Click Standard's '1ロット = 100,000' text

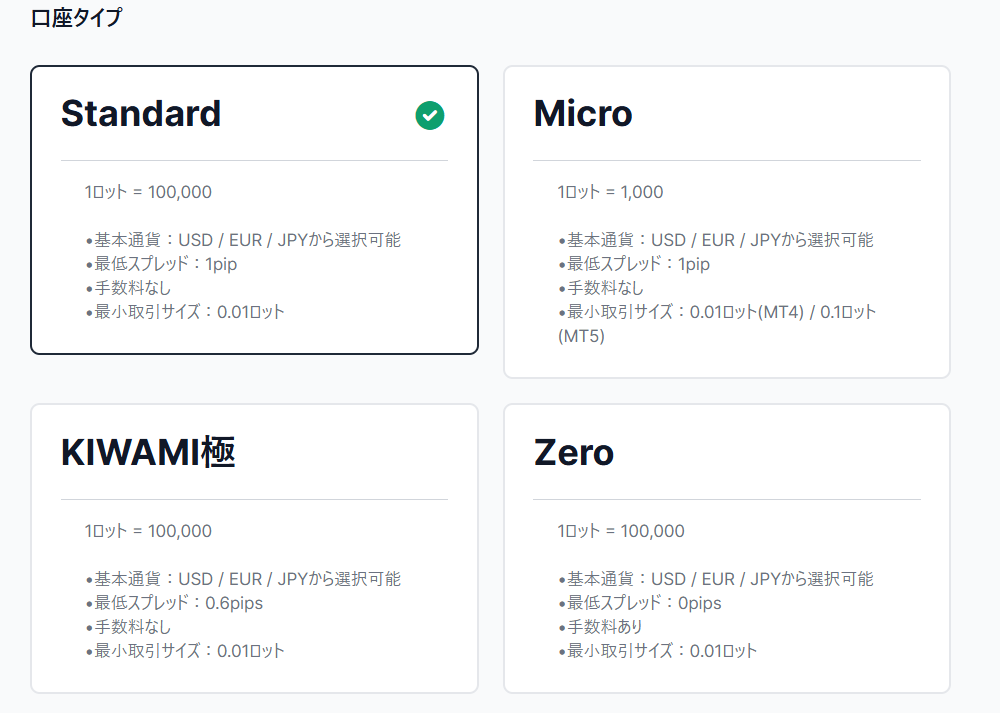tap(148, 192)
